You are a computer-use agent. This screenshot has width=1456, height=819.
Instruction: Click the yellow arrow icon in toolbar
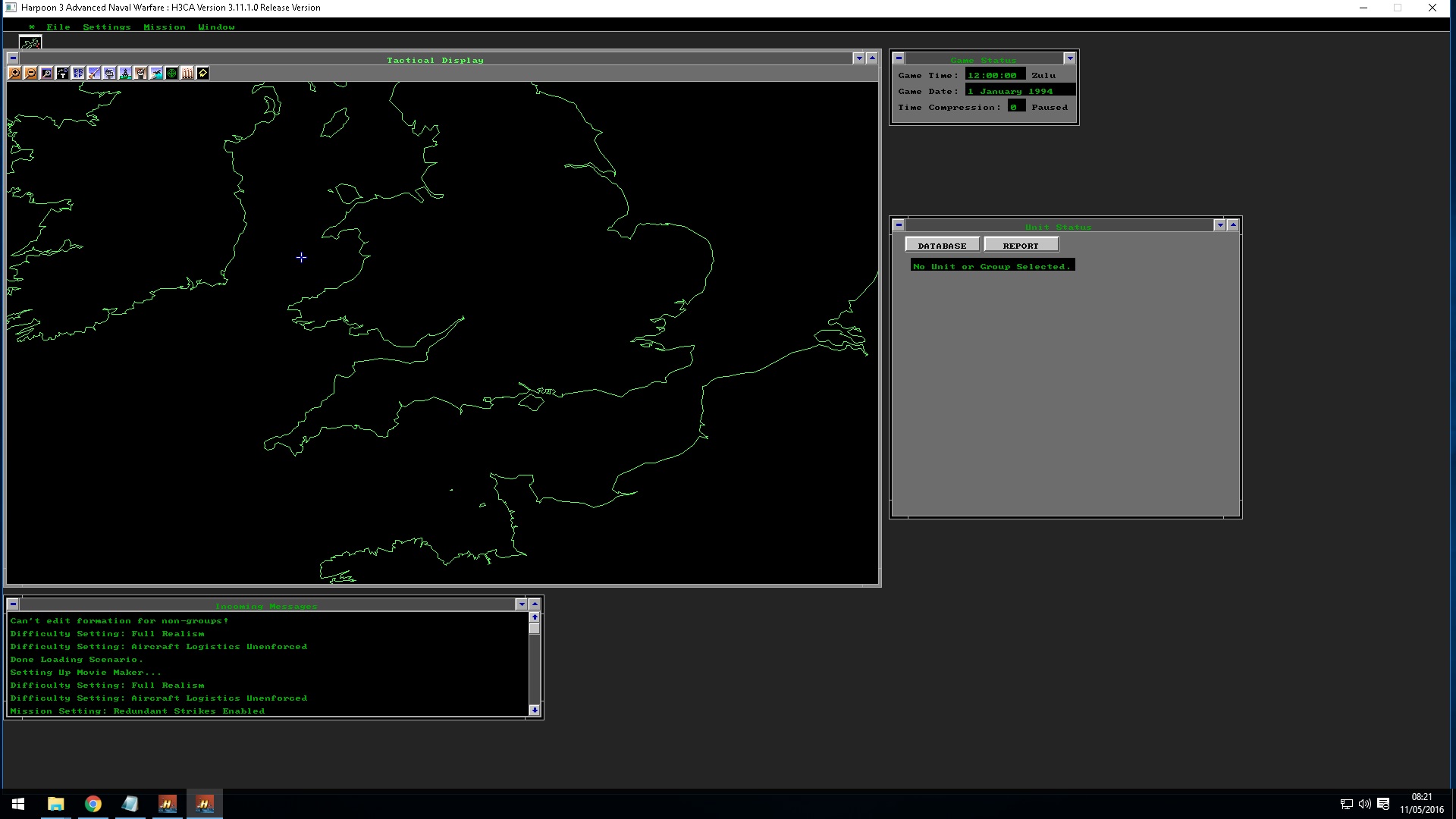point(202,74)
